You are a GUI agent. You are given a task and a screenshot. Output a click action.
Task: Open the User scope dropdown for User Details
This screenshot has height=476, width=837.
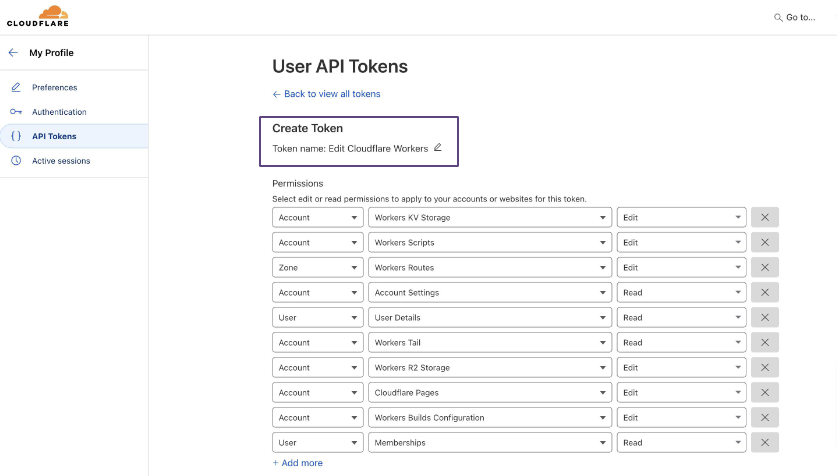[318, 318]
